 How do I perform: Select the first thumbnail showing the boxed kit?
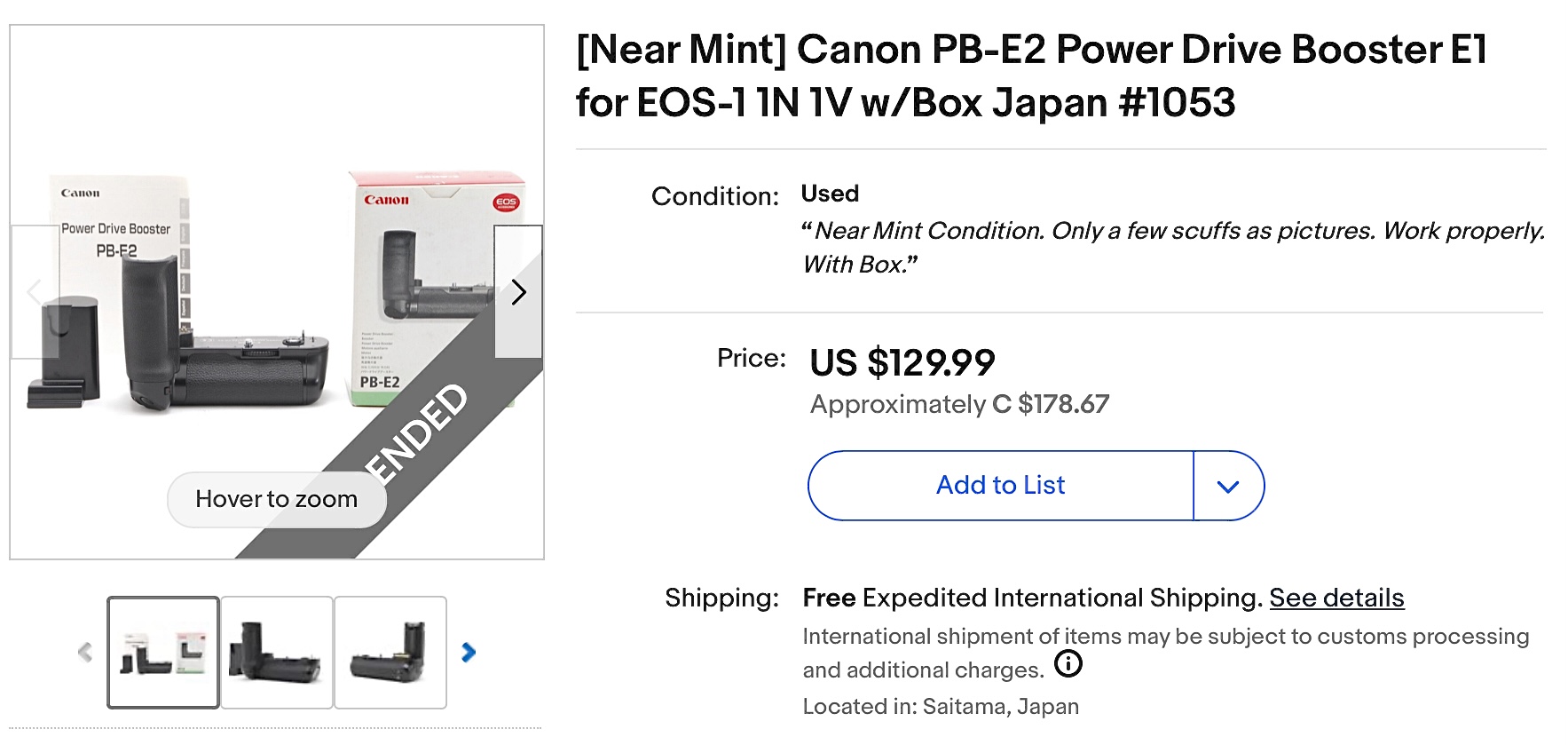(163, 653)
